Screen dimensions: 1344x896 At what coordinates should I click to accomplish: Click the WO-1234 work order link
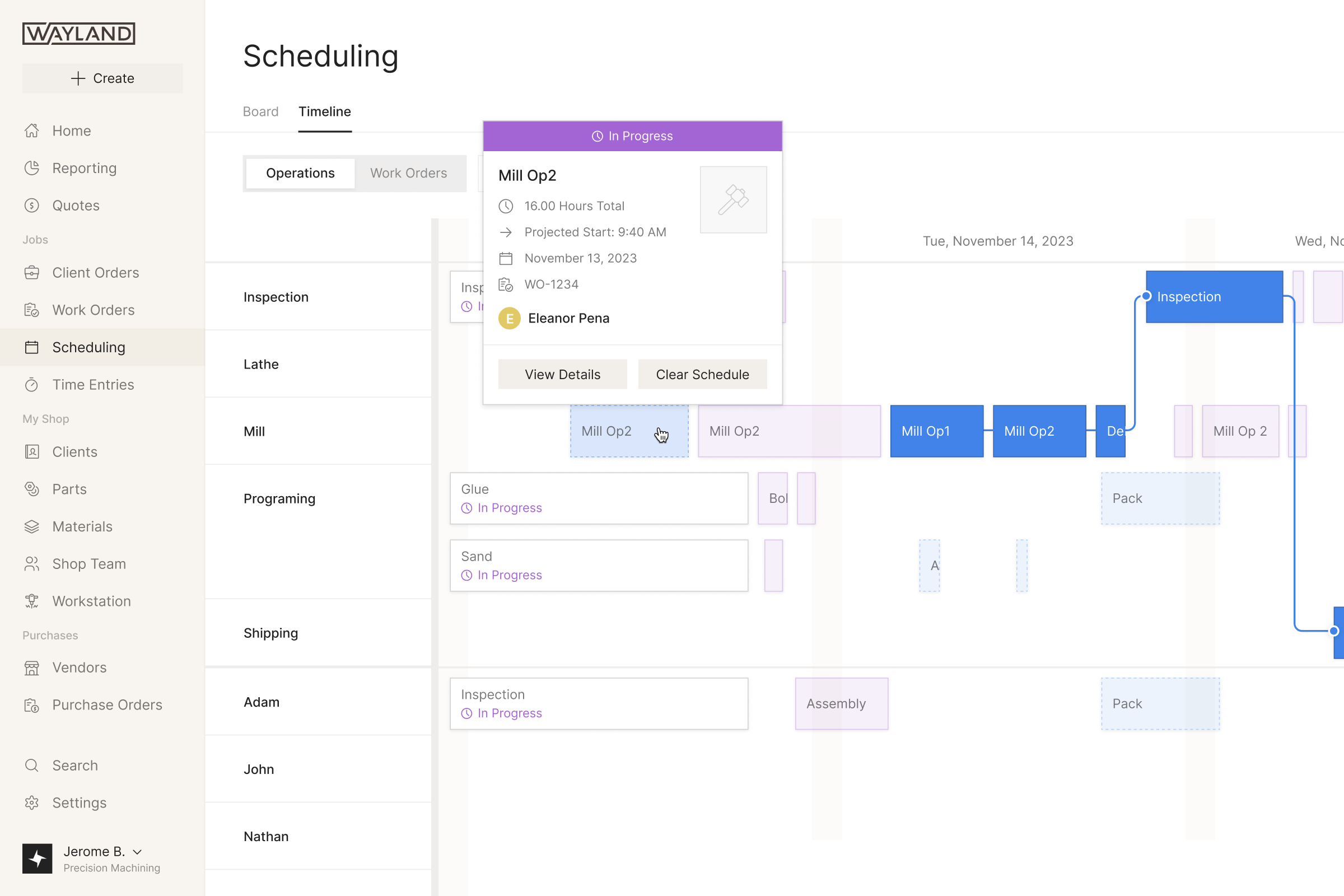click(x=552, y=284)
